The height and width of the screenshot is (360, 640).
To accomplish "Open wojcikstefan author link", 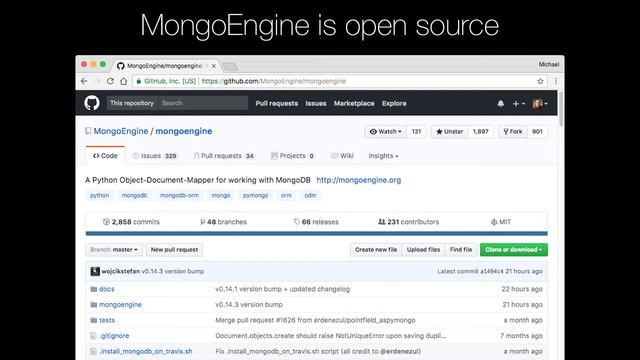I will pyautogui.click(x=120, y=271).
